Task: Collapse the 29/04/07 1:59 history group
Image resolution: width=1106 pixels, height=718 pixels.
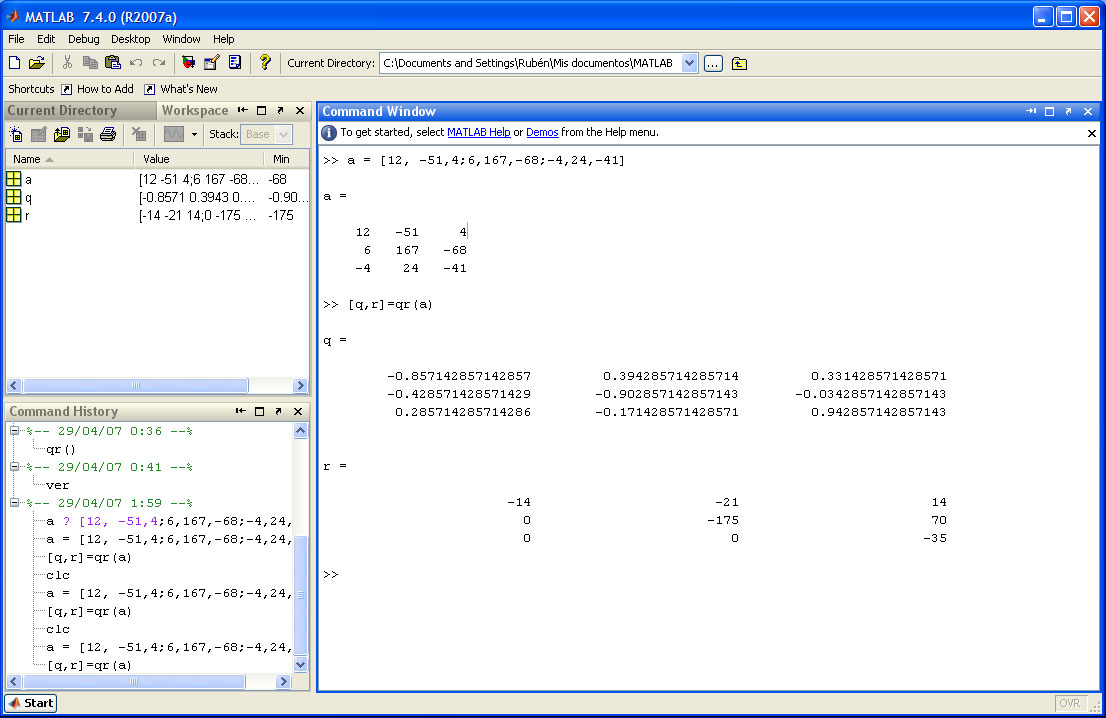Action: [x=15, y=503]
